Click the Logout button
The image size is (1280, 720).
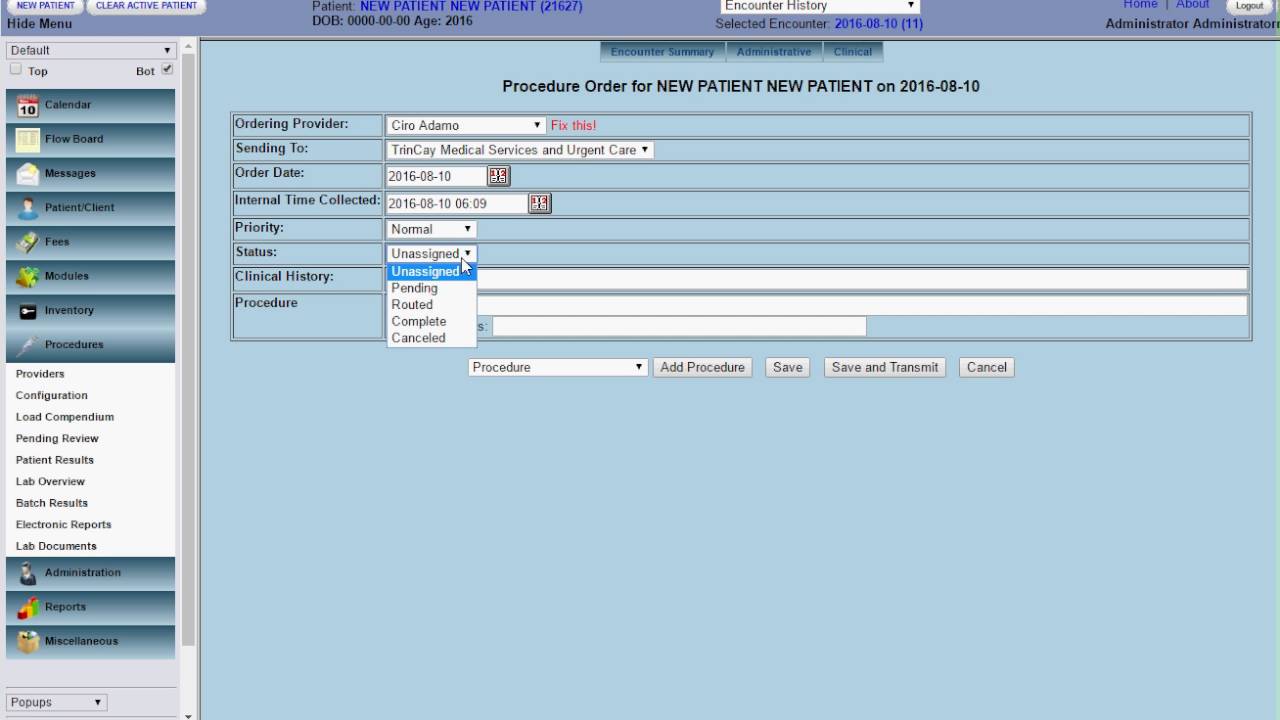(1250, 6)
